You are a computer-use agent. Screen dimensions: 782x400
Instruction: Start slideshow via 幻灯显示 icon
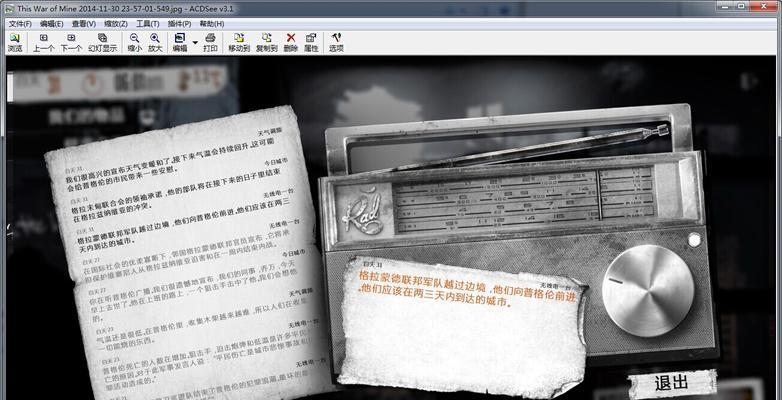click(103, 43)
